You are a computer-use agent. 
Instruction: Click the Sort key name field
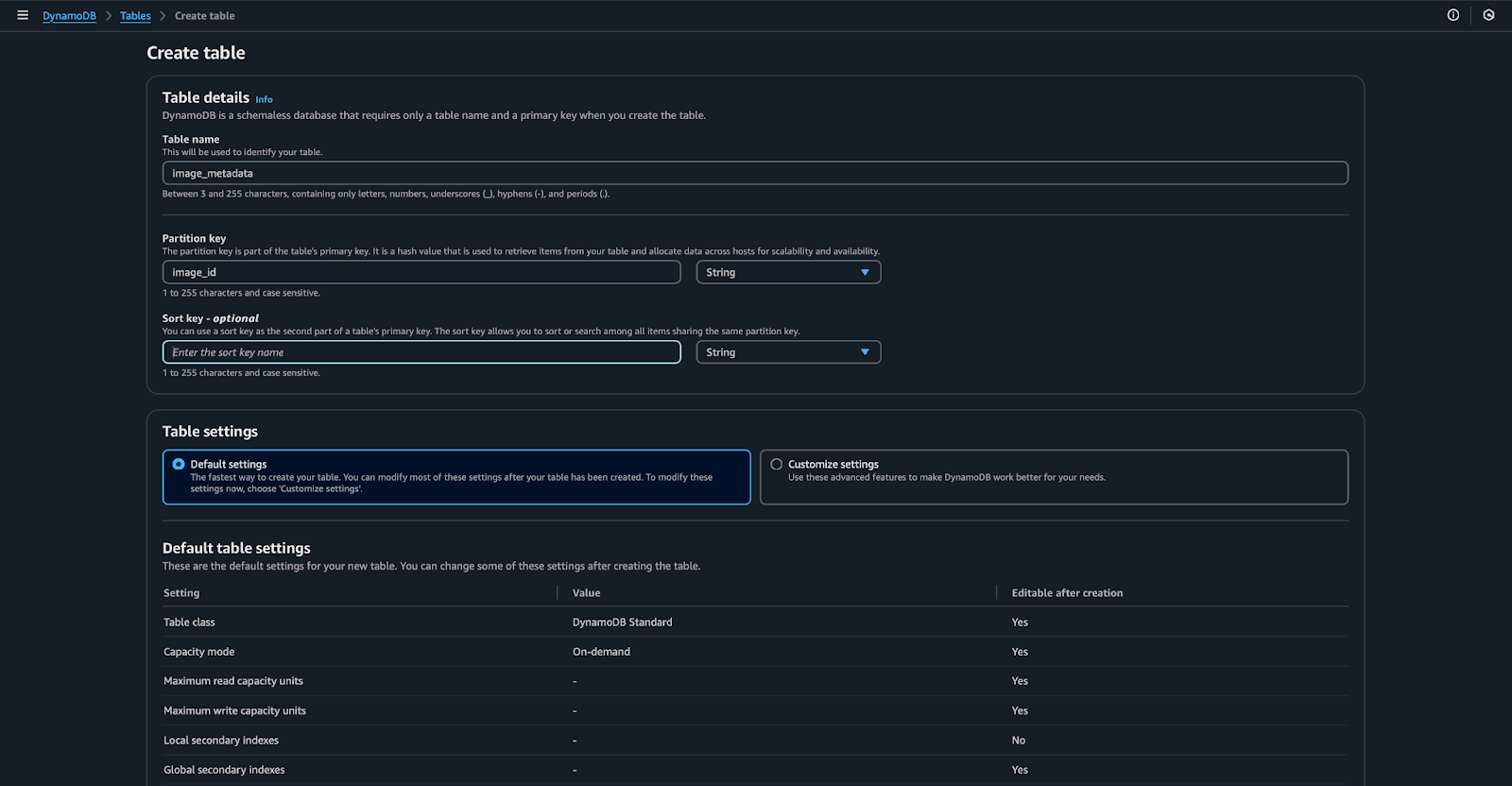click(421, 352)
